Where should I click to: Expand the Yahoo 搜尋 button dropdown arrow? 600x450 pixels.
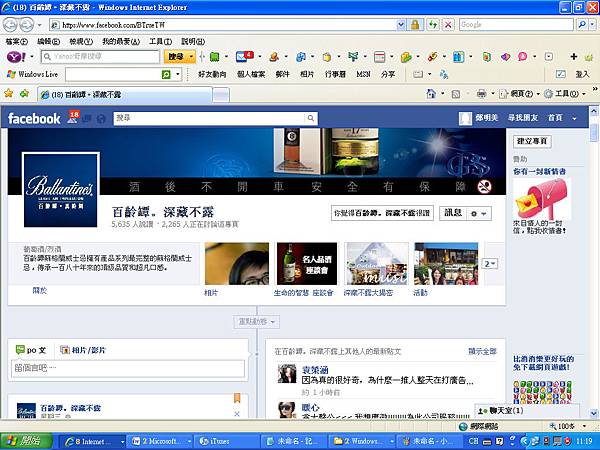191,57
